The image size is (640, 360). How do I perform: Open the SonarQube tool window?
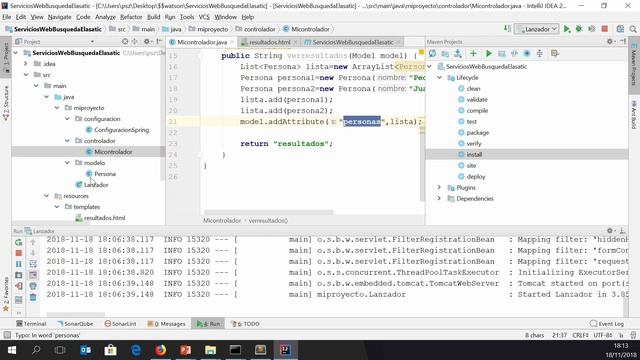(x=75, y=324)
